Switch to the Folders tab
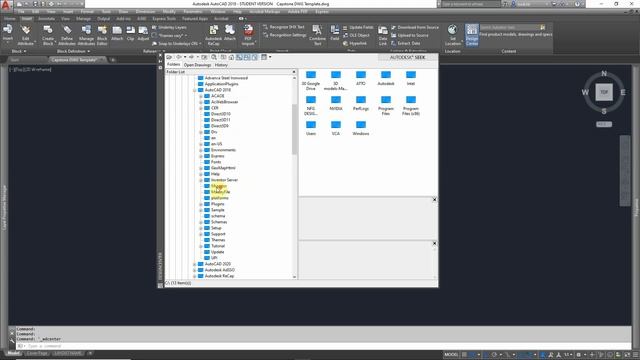The height and width of the screenshot is (360, 640). (x=173, y=64)
